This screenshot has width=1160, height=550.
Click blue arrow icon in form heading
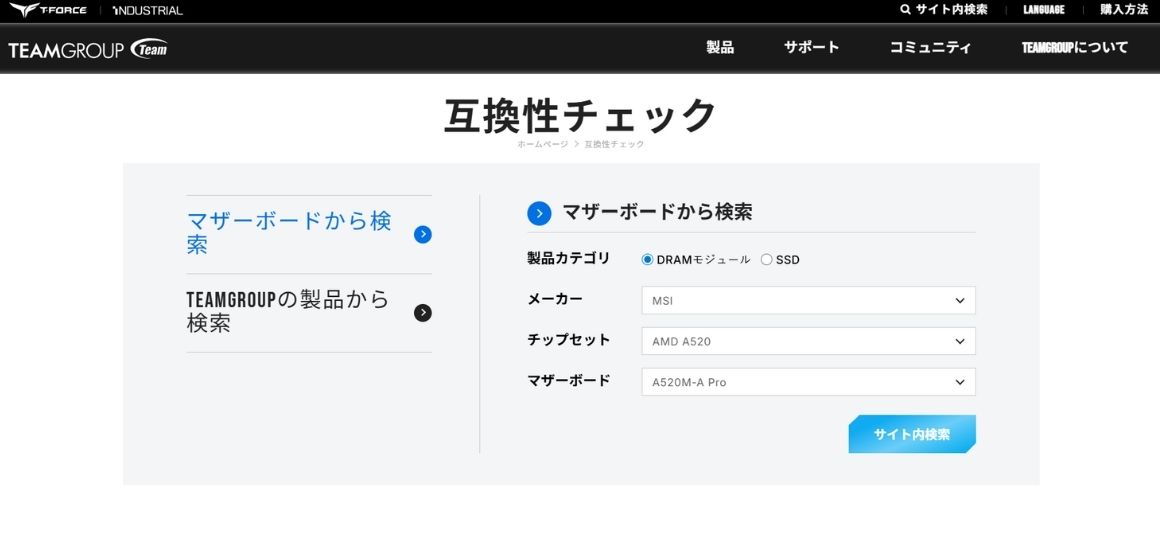point(539,213)
